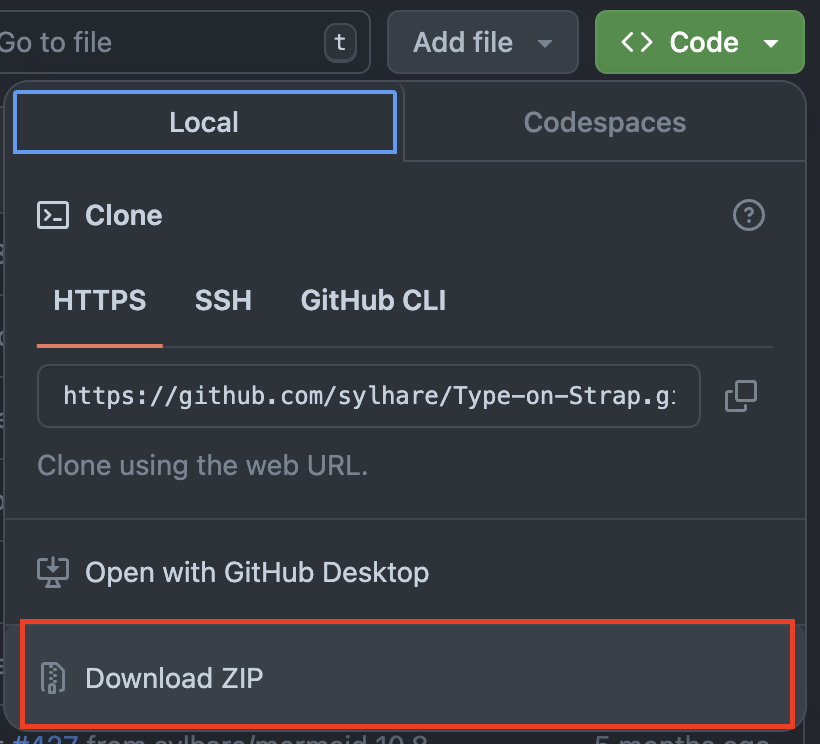Click the ZIP file archive icon

[x=52, y=678]
